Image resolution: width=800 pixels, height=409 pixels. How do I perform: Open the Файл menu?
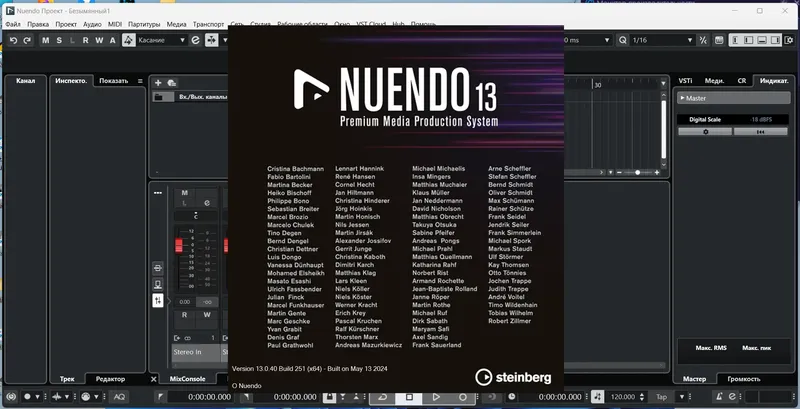click(x=13, y=24)
